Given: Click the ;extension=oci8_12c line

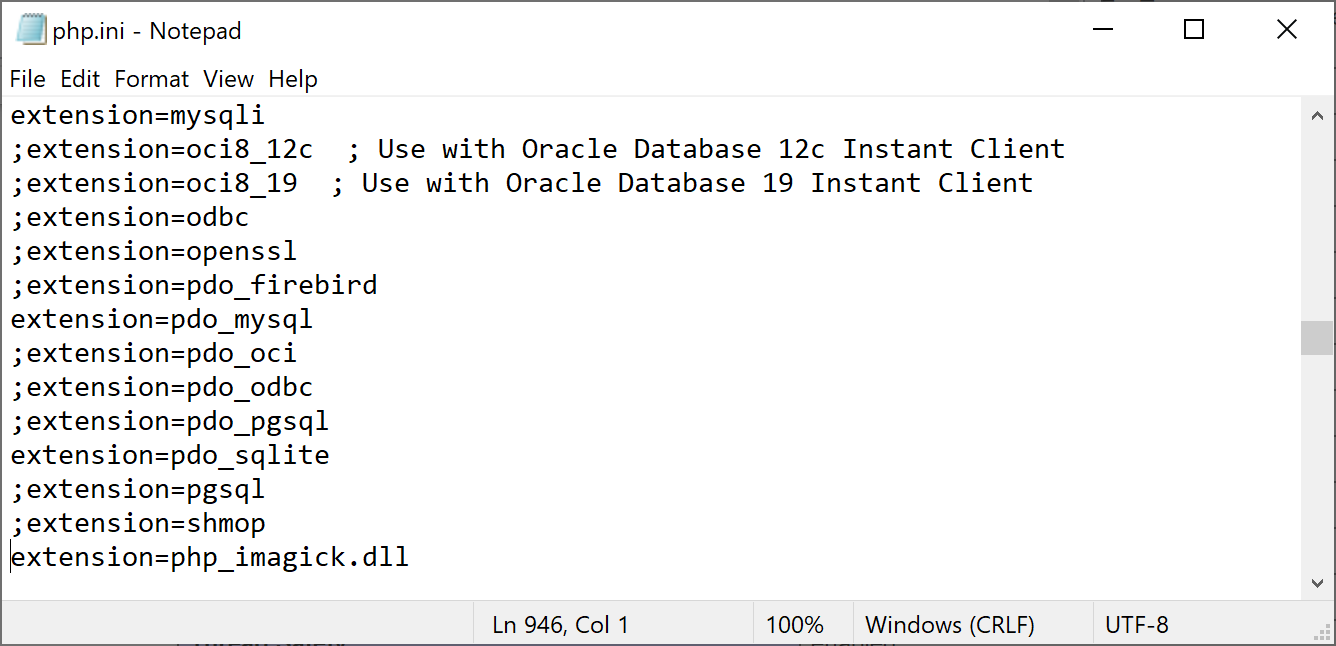Looking at the screenshot, I should pos(538,149).
